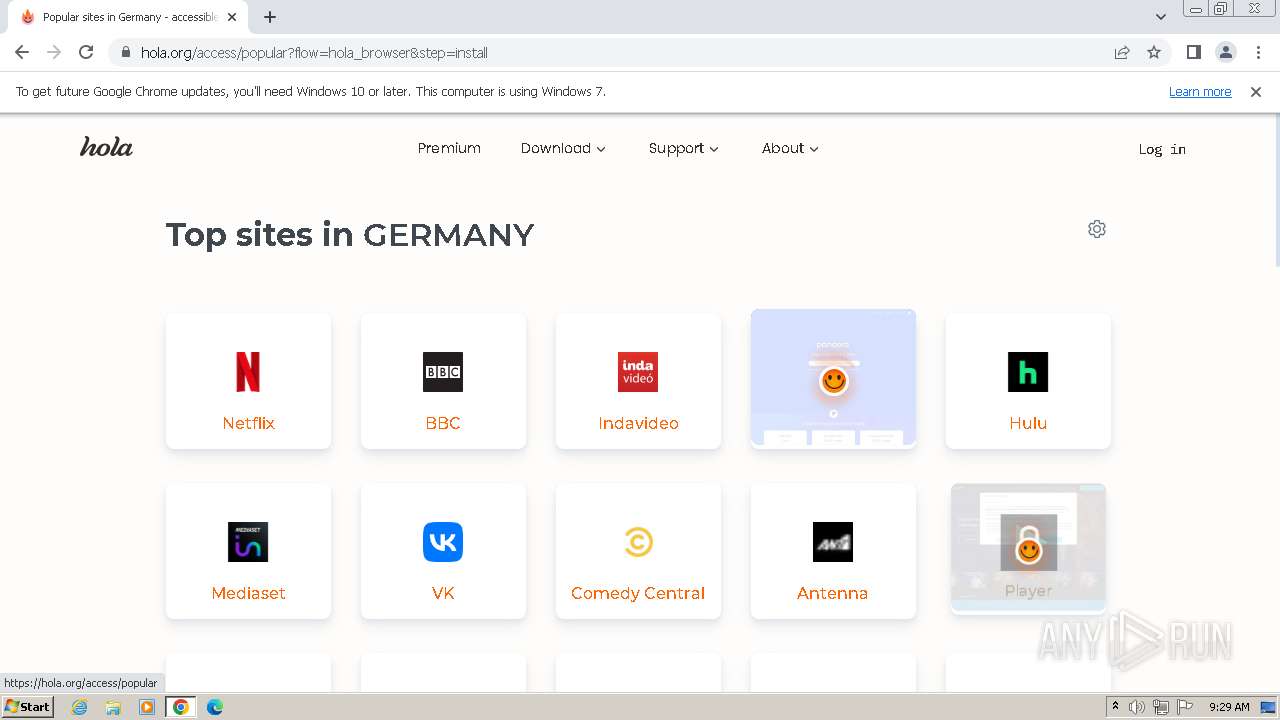Follow the Learn more link
This screenshot has height=720, width=1280.
(x=1200, y=92)
